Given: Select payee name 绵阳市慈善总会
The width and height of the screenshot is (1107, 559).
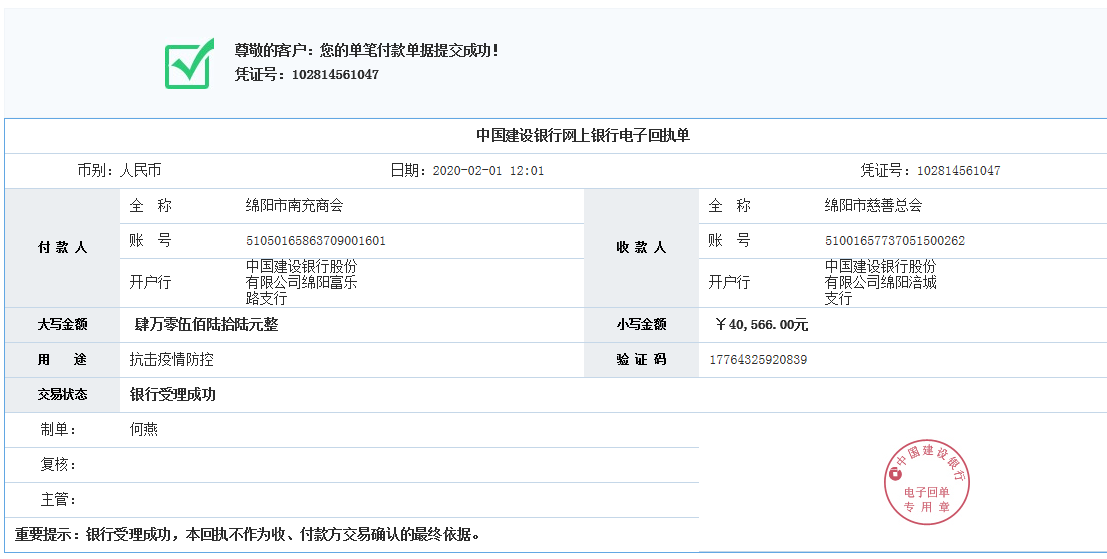Looking at the screenshot, I should pyautogui.click(x=873, y=205).
